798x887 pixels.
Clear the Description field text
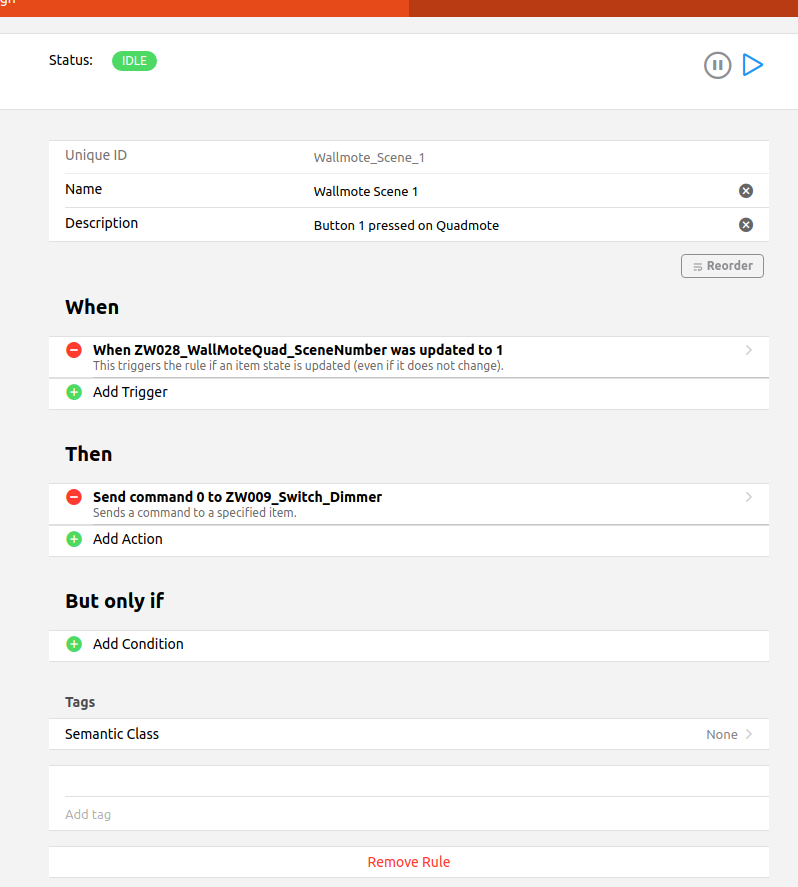tap(745, 225)
